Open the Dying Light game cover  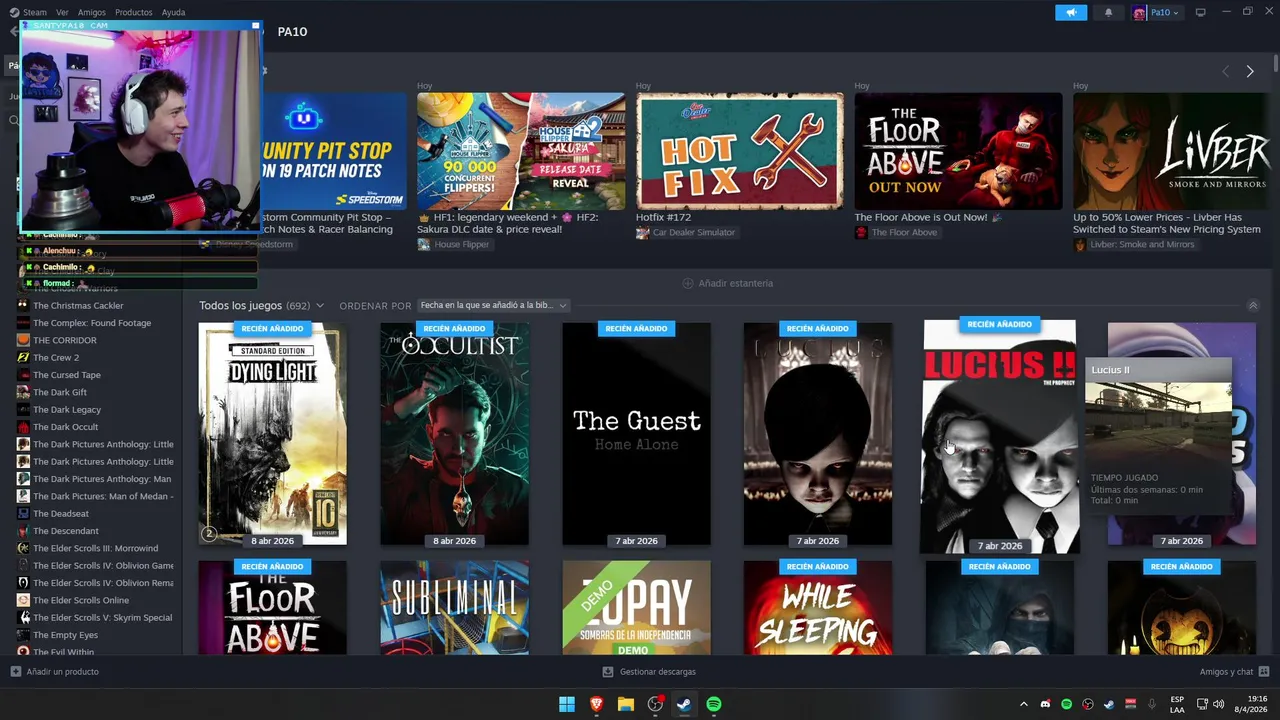(272, 433)
